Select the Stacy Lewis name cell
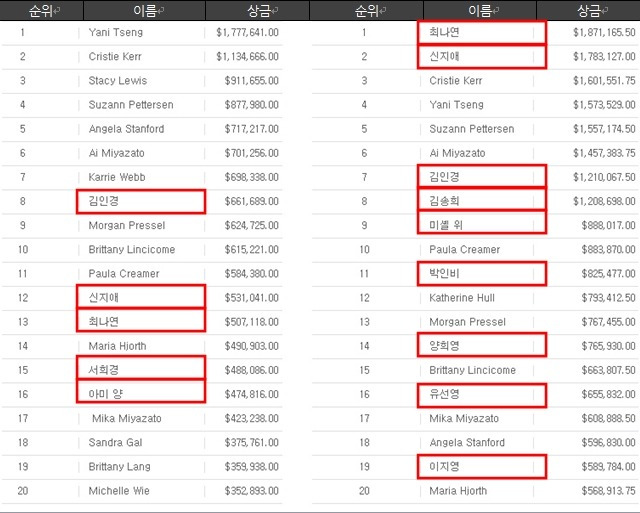The image size is (640, 513). point(117,80)
